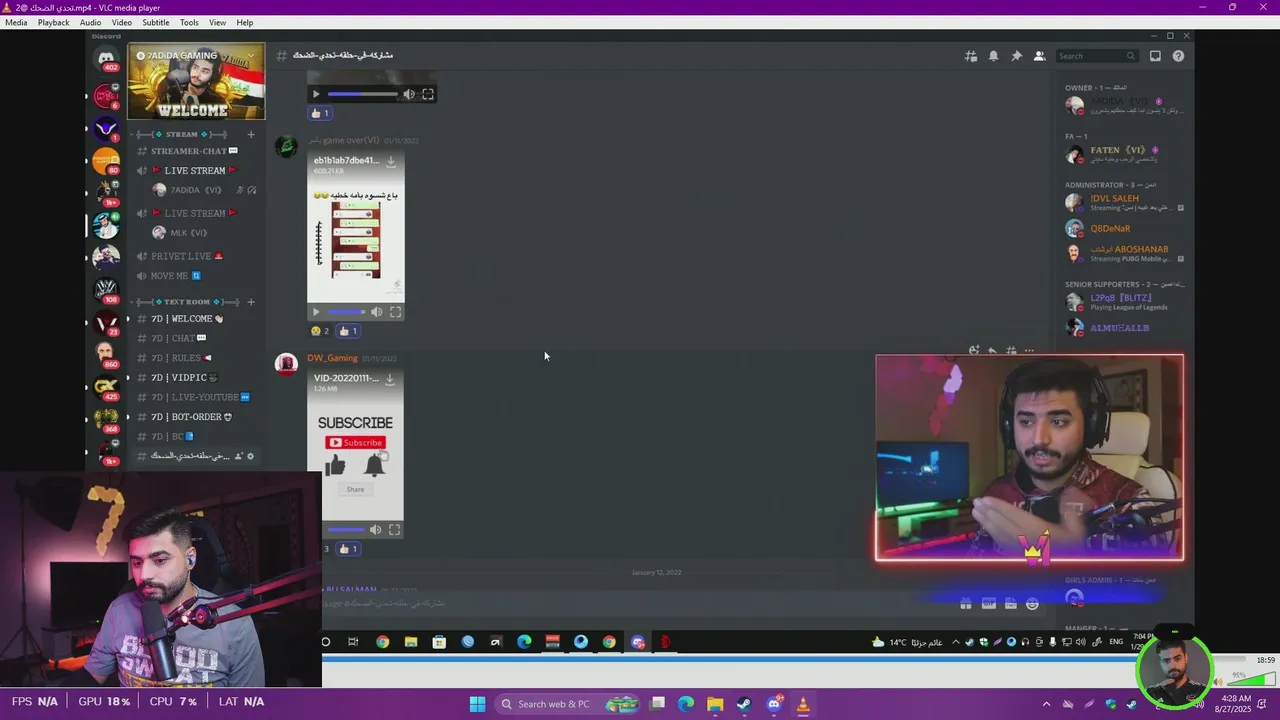Collapse the TEXT ROOM category
The image size is (1280, 720).
(x=186, y=302)
